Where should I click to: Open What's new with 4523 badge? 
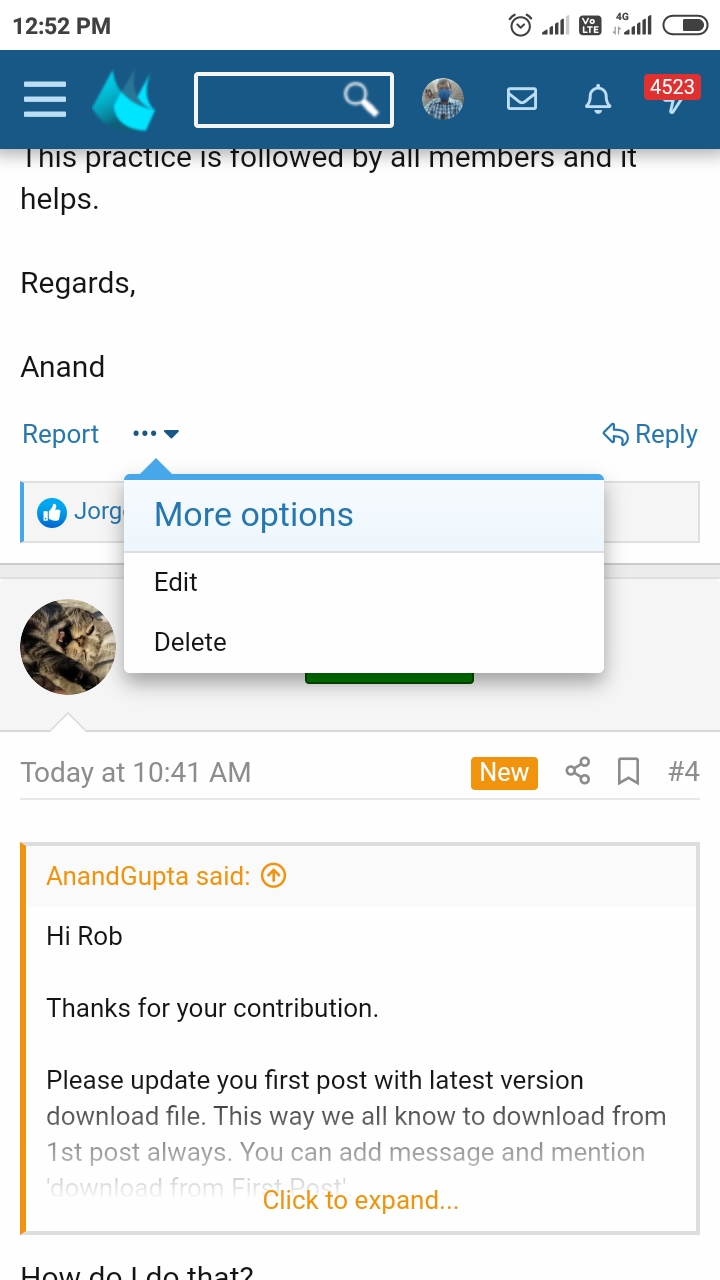pyautogui.click(x=671, y=97)
